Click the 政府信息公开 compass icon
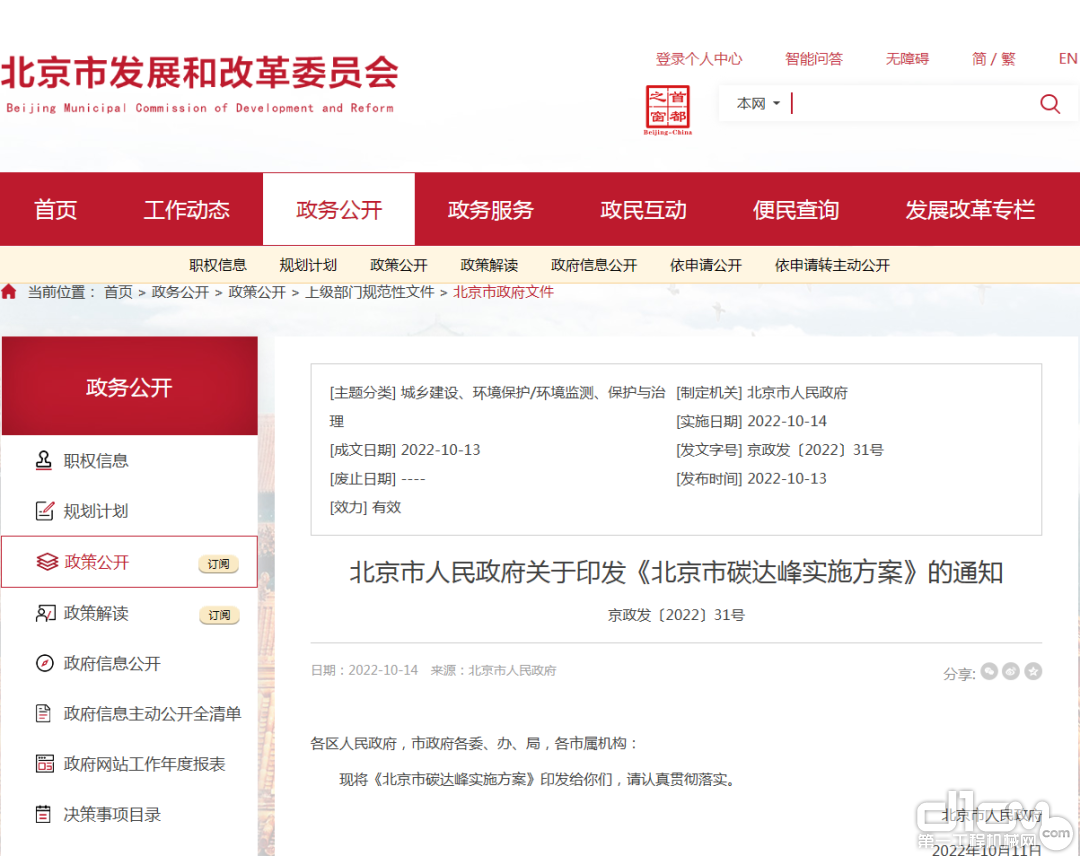The image size is (1080, 856). coord(45,663)
